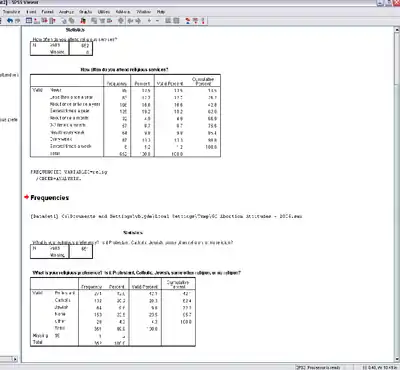Click the Show item book icon
The width and height of the screenshot is (400, 370).
coord(168,21)
